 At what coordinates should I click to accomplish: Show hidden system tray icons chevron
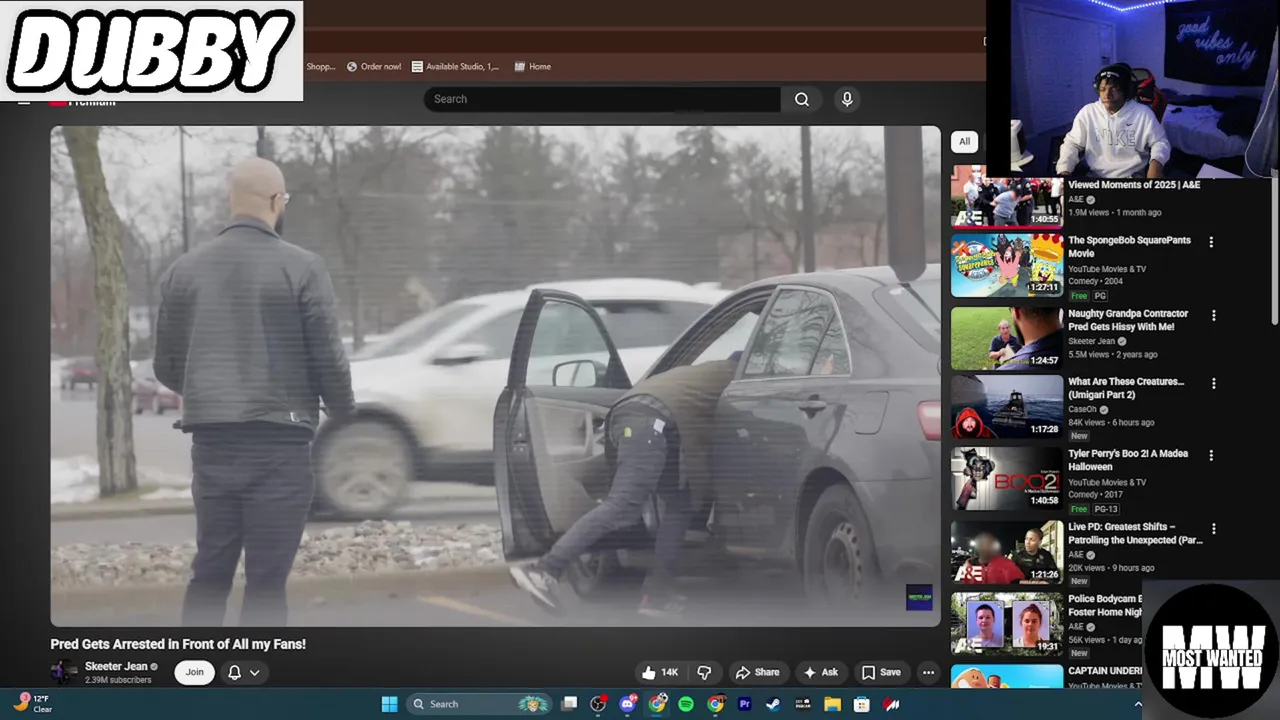tap(1137, 704)
